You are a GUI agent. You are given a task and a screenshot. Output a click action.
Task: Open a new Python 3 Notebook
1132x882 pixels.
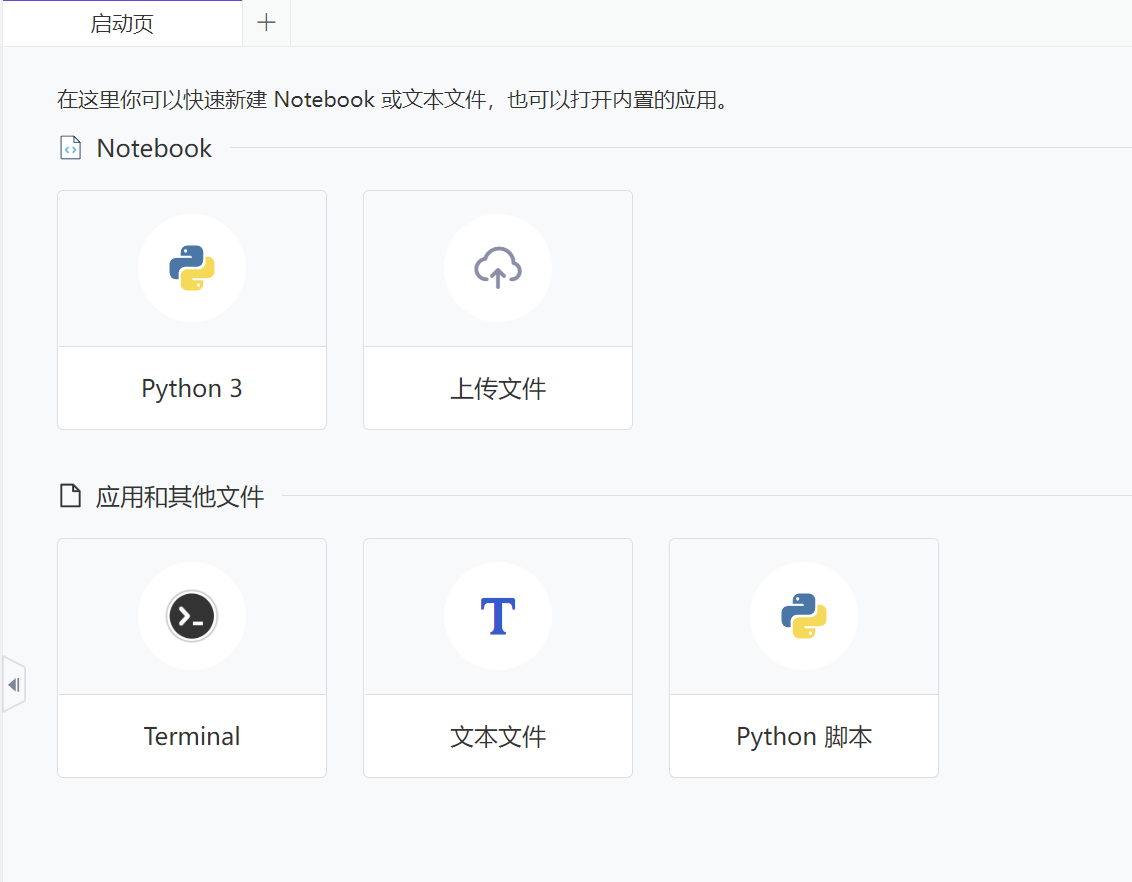click(x=191, y=310)
